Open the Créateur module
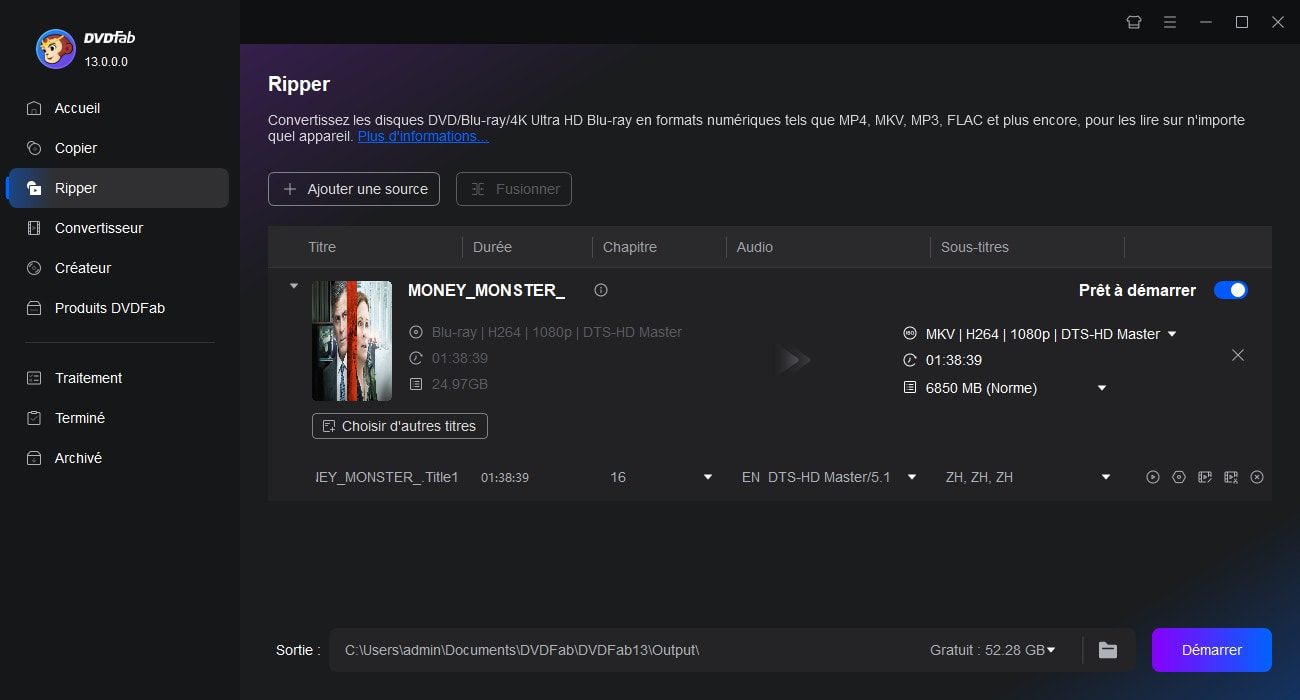This screenshot has width=1300, height=700. 119,268
